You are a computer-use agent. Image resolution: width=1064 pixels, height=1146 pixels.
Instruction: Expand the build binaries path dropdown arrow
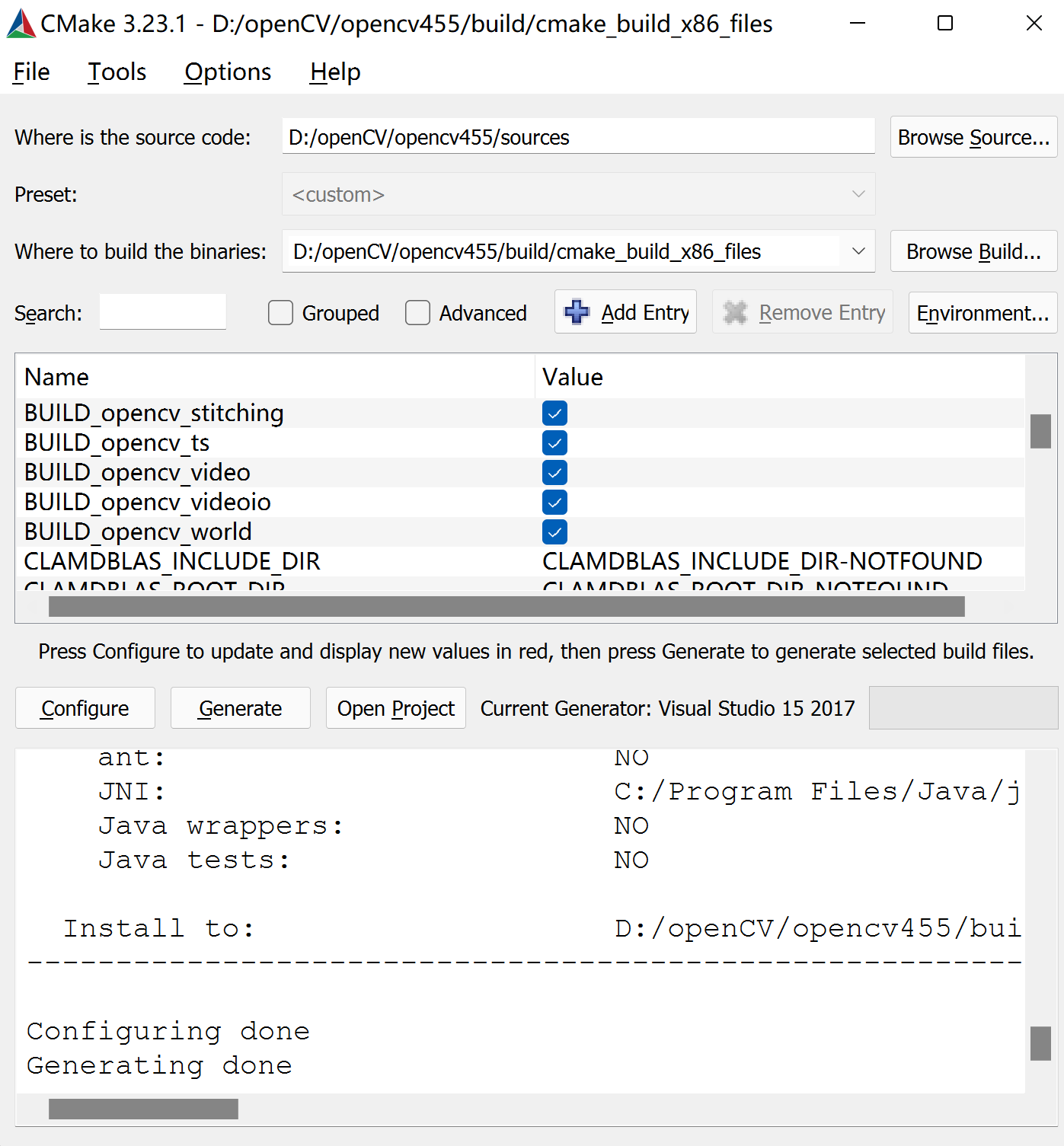tap(858, 251)
